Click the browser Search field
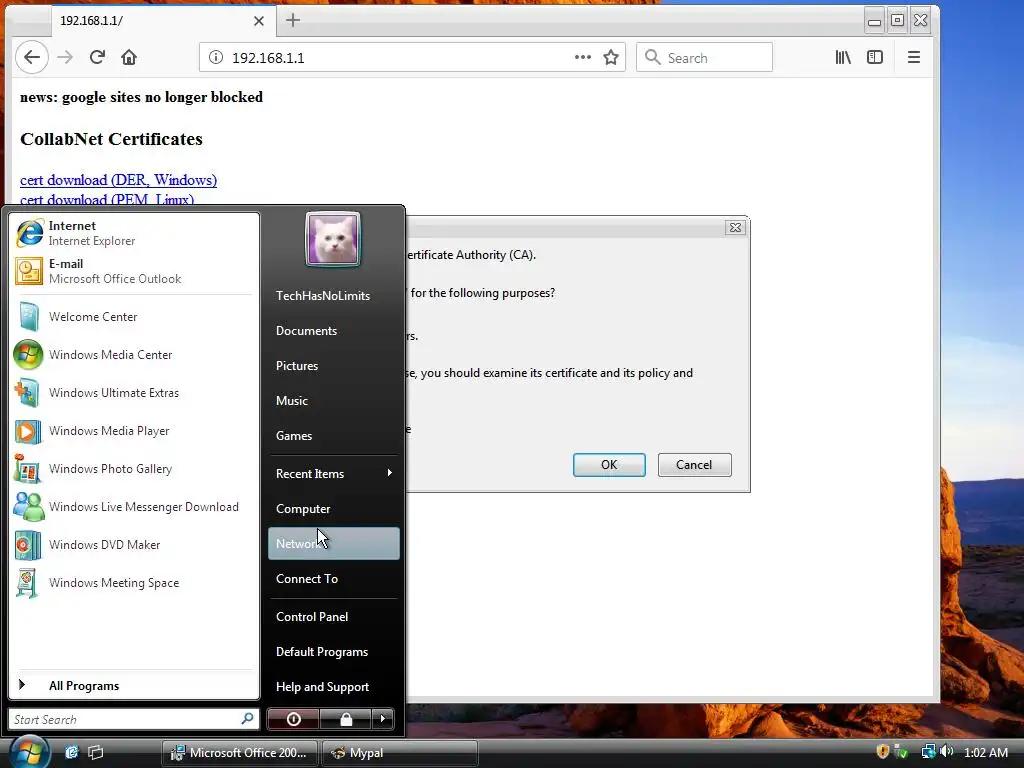Image resolution: width=1024 pixels, height=768 pixels. [x=704, y=57]
